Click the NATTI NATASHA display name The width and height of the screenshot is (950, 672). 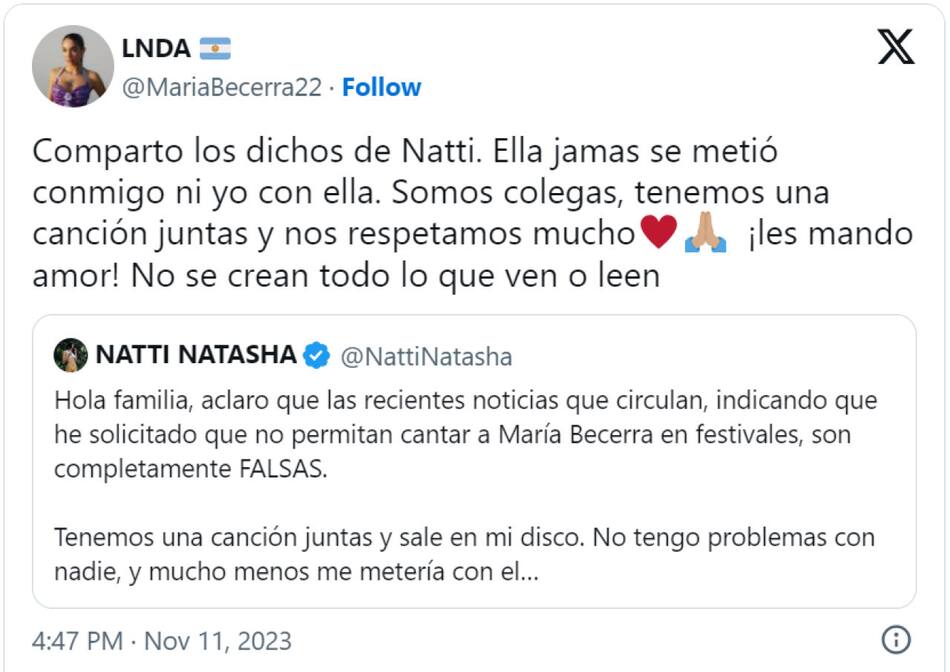196,355
